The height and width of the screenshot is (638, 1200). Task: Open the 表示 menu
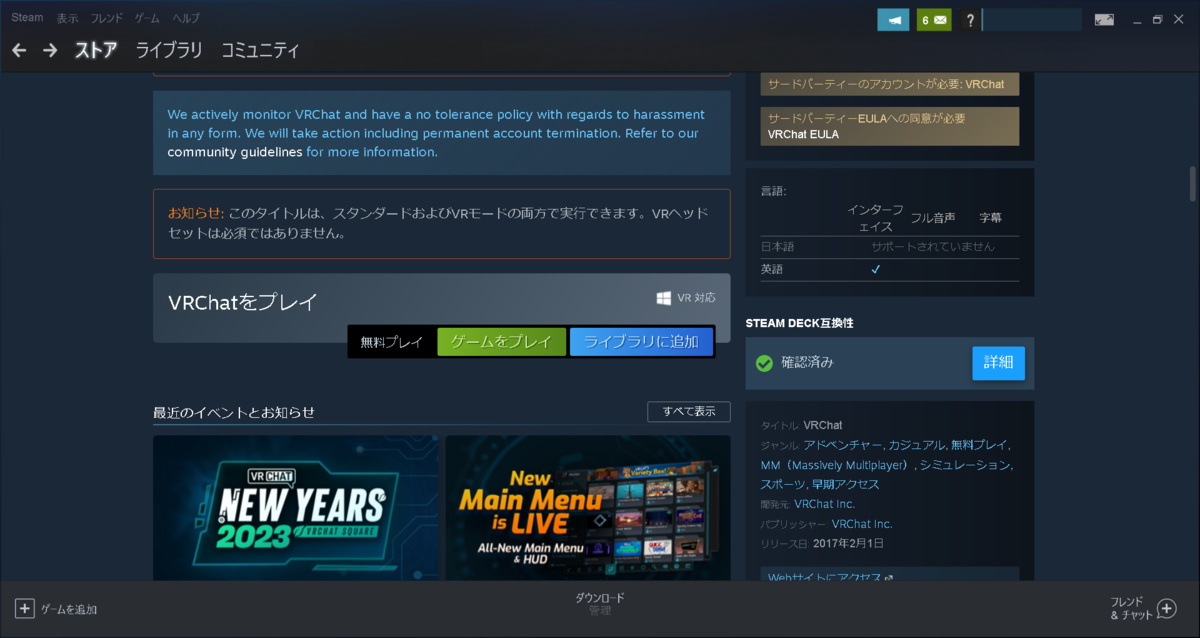tap(68, 18)
